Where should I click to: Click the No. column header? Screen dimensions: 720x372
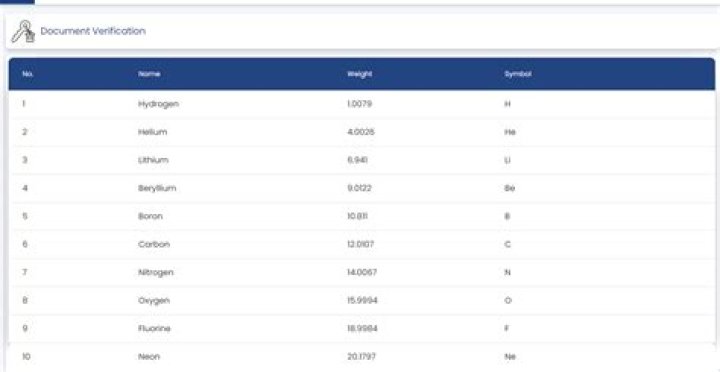pos(27,74)
